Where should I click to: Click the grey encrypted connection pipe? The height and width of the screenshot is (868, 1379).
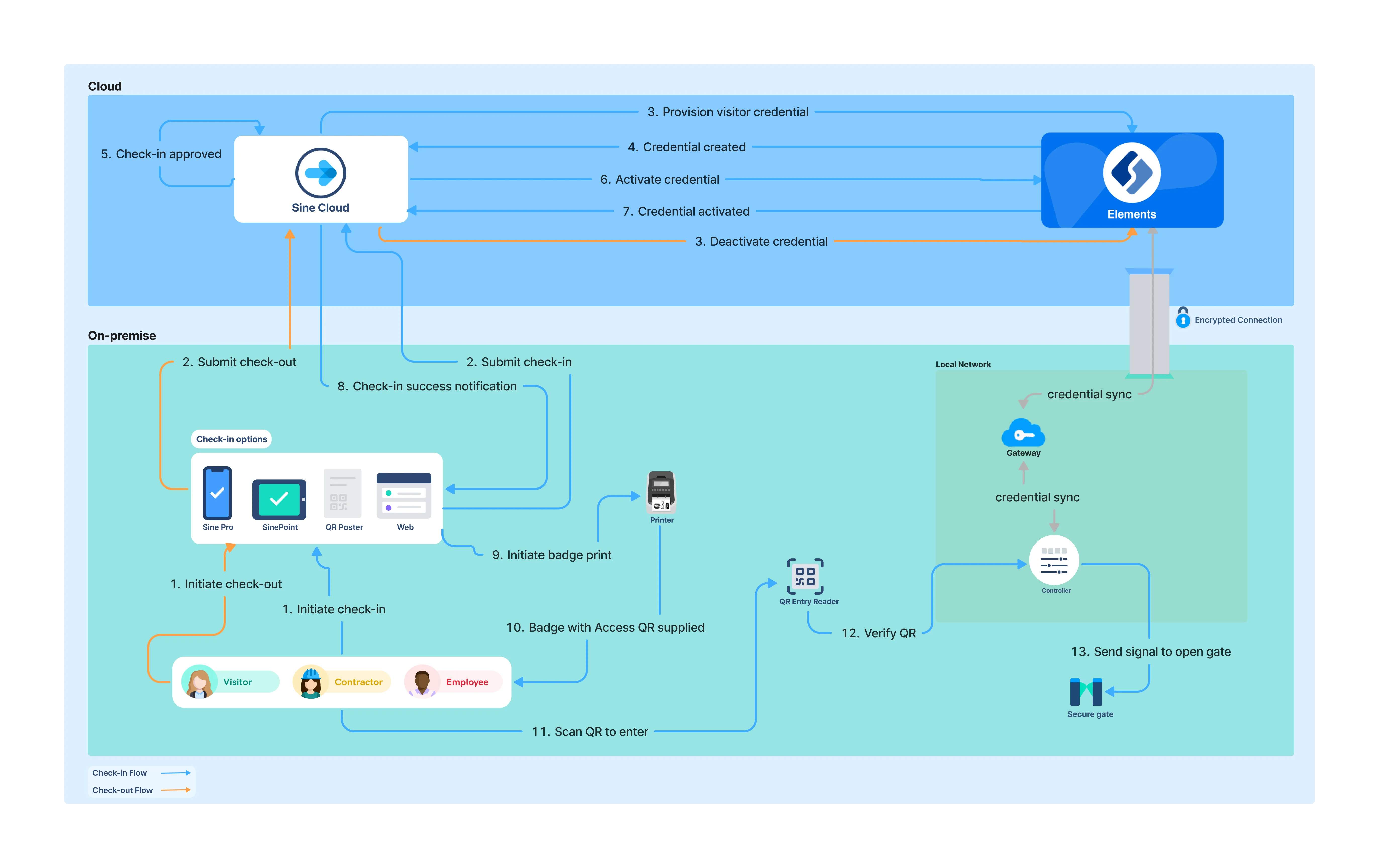pyautogui.click(x=1149, y=324)
